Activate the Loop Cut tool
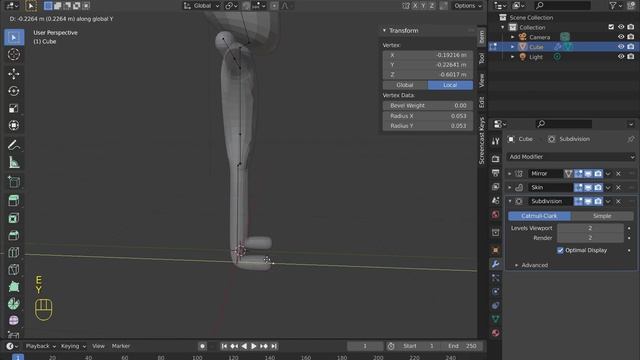This screenshot has height=360, width=640. pyautogui.click(x=14, y=252)
